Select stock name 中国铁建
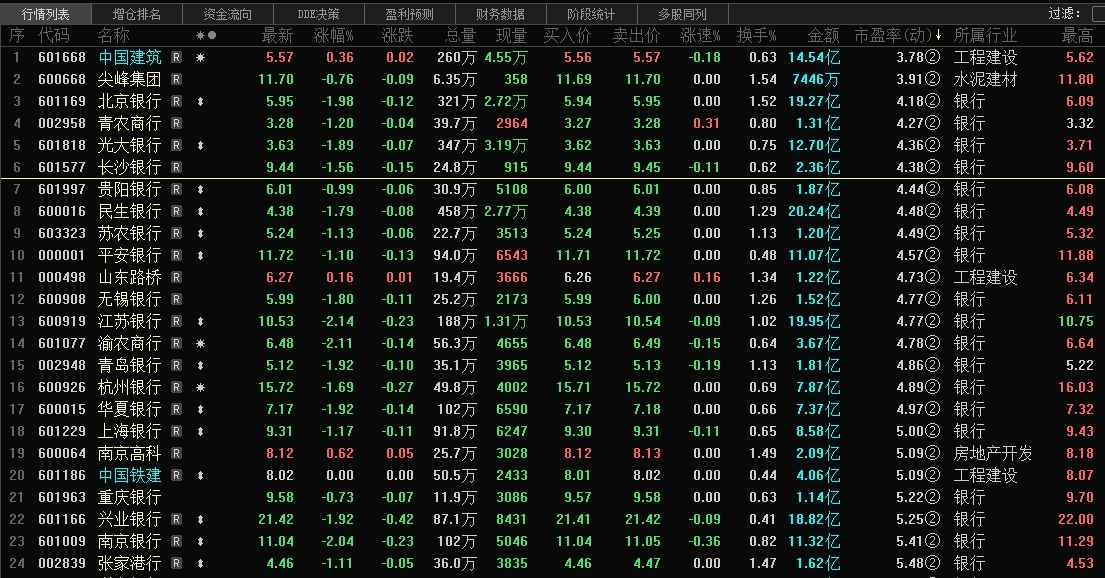 click(x=130, y=476)
